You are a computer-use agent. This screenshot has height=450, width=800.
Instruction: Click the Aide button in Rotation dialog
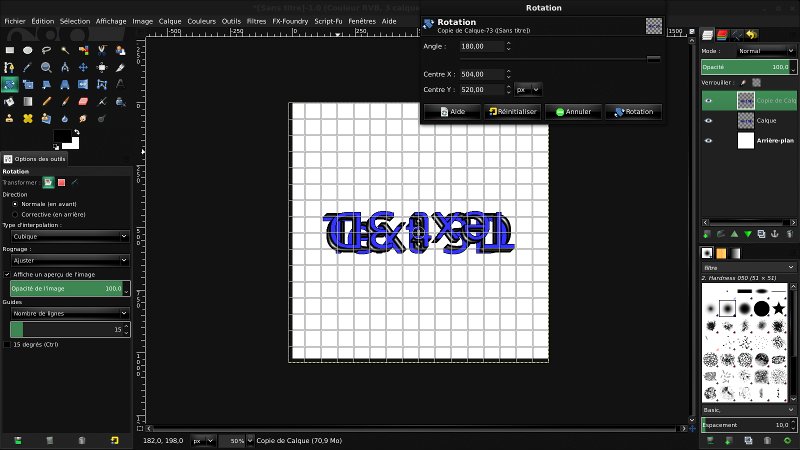coord(452,111)
